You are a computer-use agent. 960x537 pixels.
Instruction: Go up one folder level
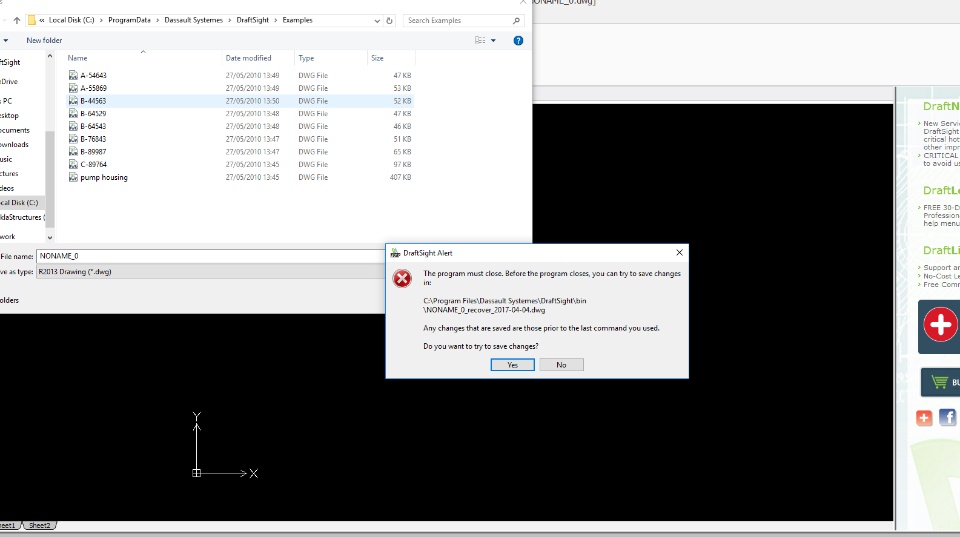[x=17, y=20]
